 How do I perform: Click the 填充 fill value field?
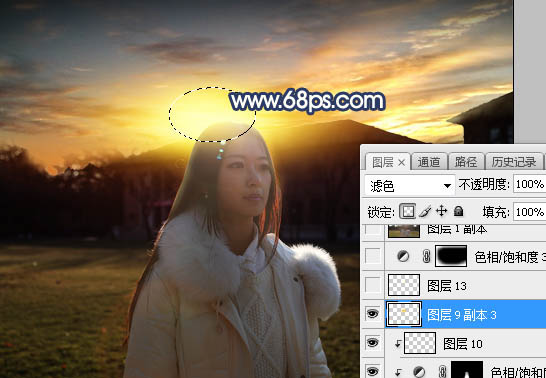tap(530, 212)
